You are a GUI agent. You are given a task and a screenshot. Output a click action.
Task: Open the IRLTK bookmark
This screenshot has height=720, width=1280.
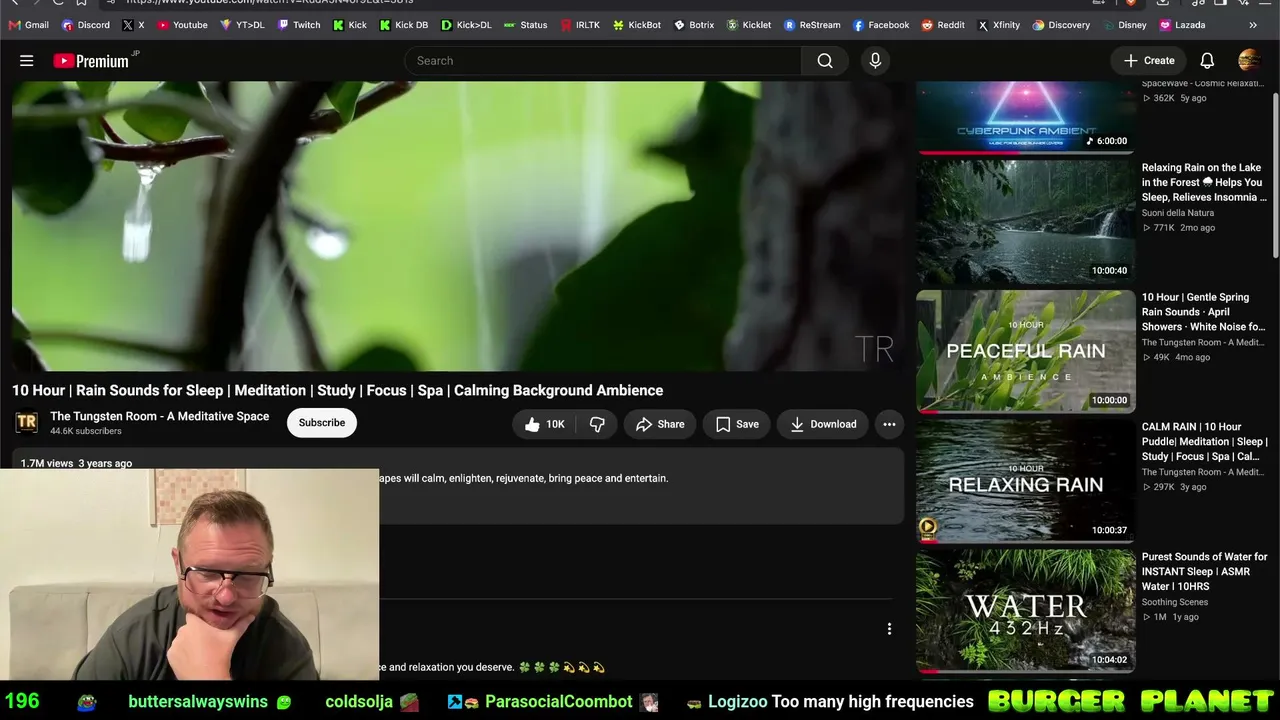(580, 25)
